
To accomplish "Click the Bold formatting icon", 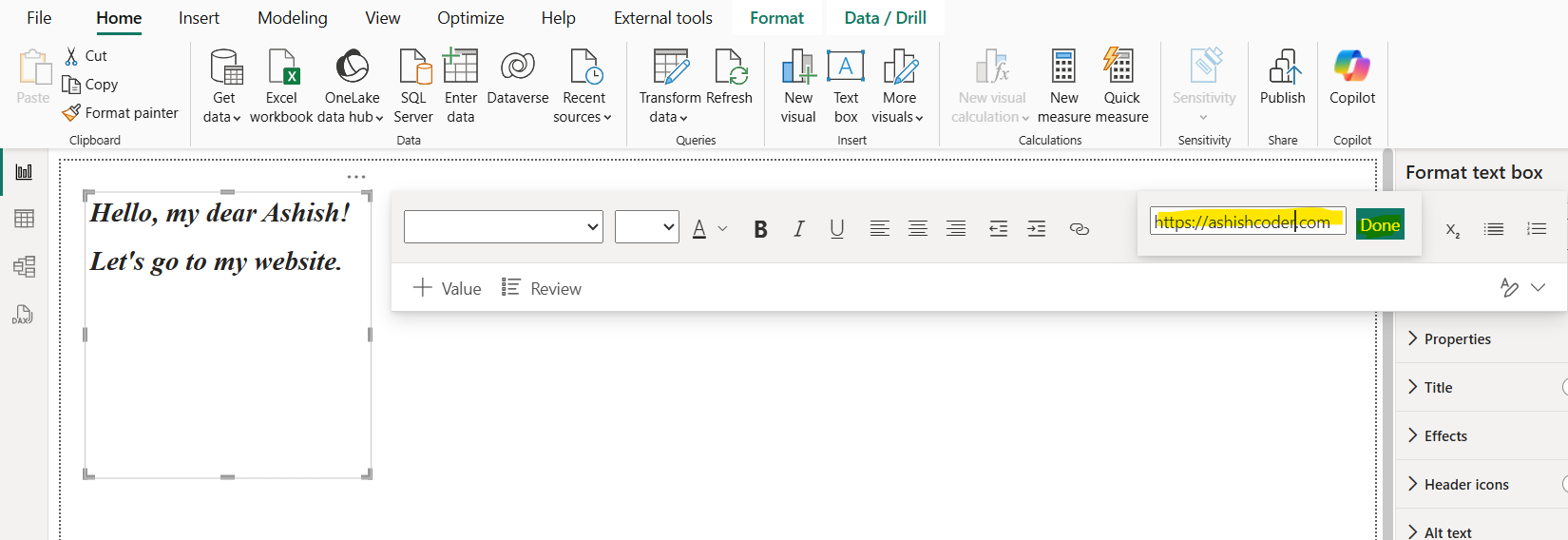I will [x=760, y=229].
